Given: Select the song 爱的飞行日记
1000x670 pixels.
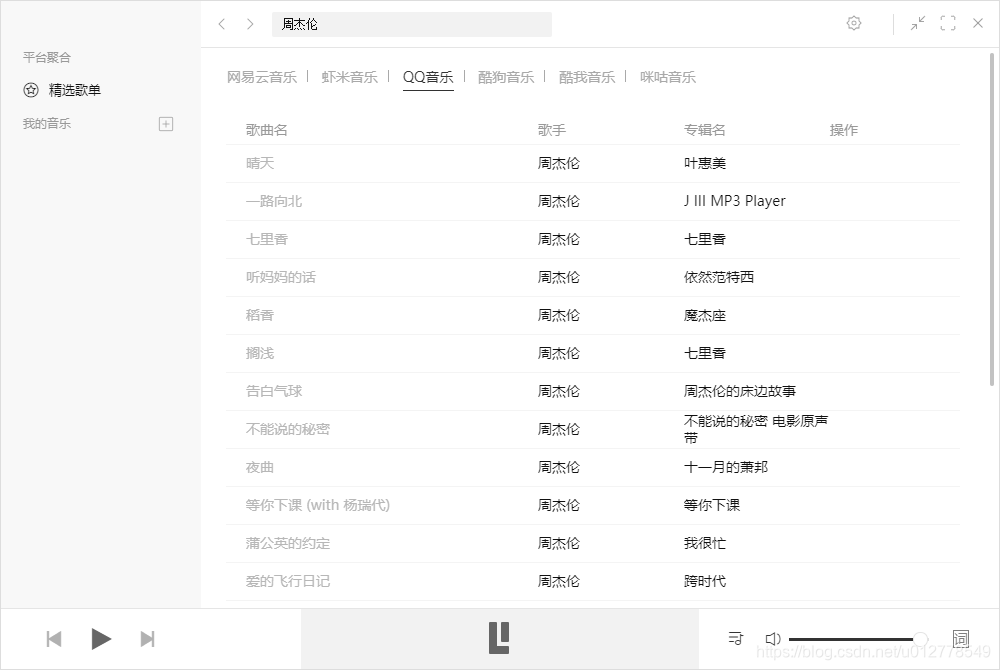Looking at the screenshot, I should point(288,581).
